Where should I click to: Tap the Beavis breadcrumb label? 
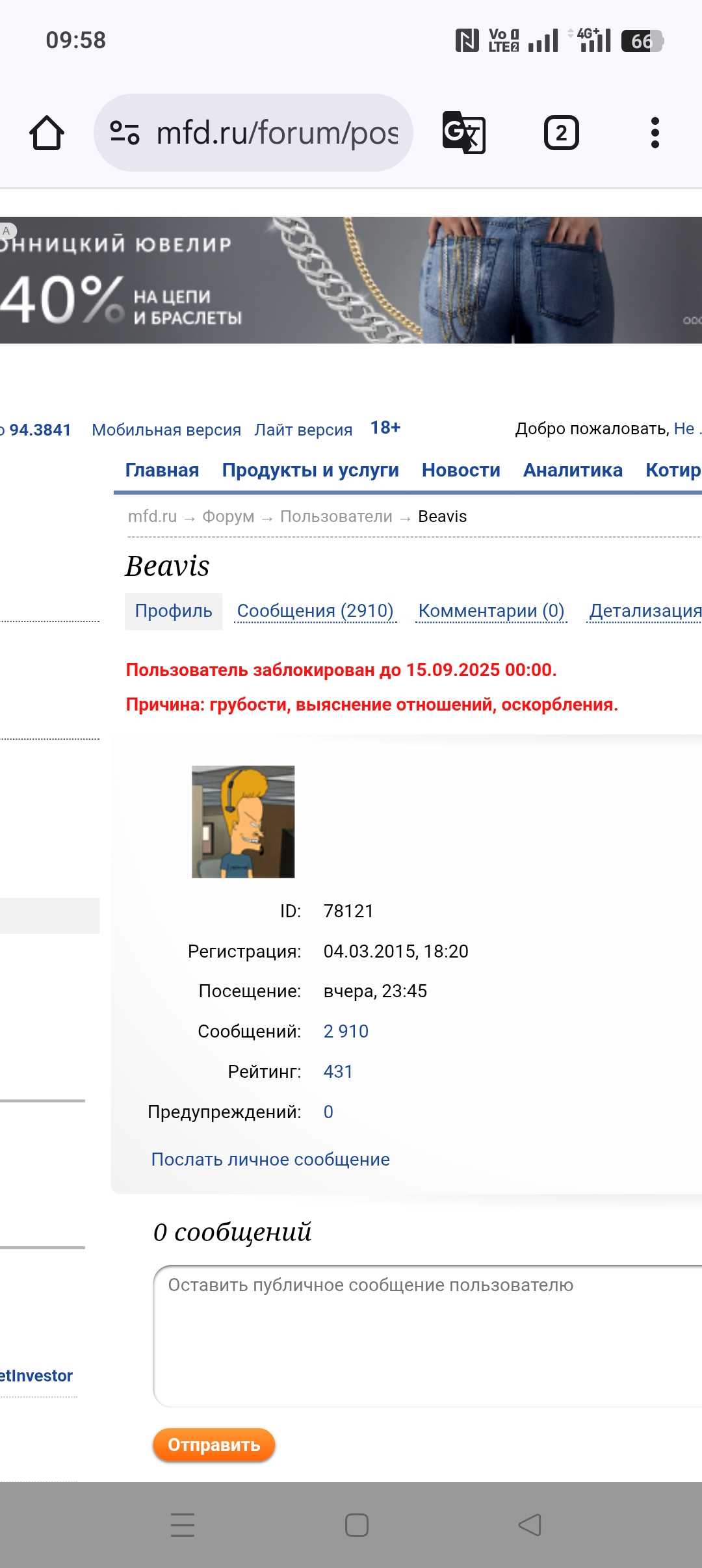coord(443,516)
